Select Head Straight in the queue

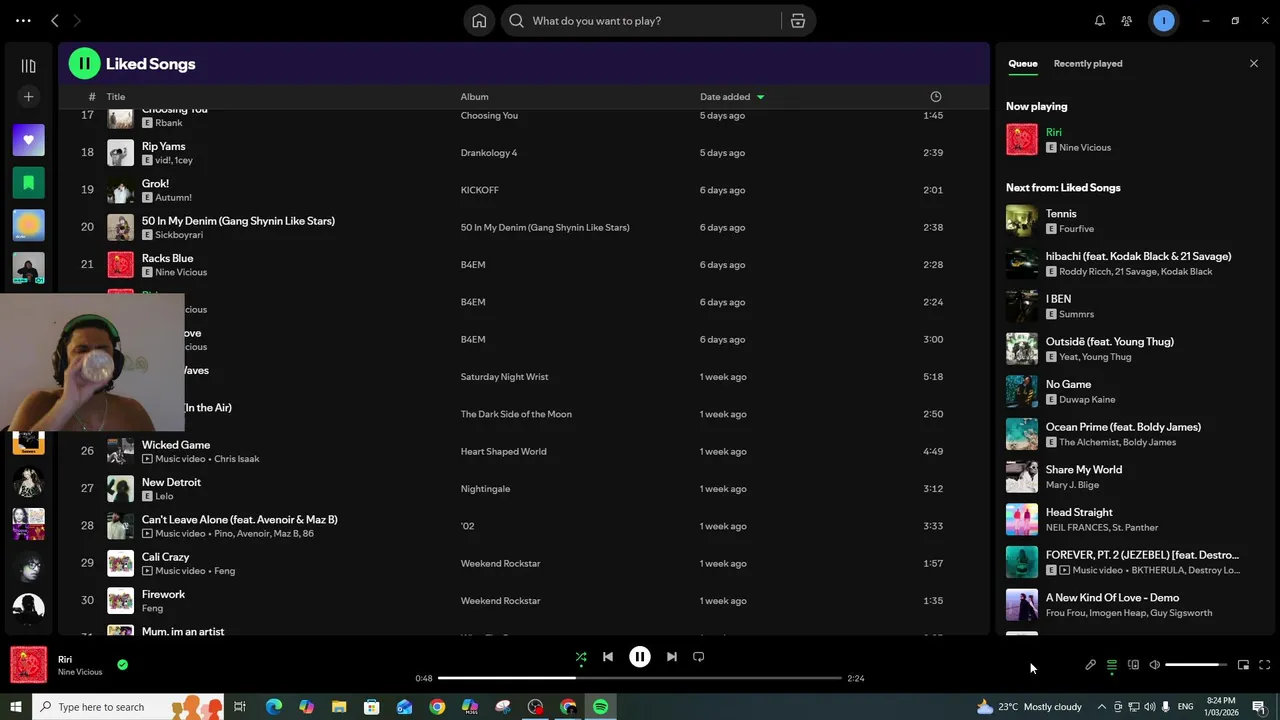(x=1136, y=519)
